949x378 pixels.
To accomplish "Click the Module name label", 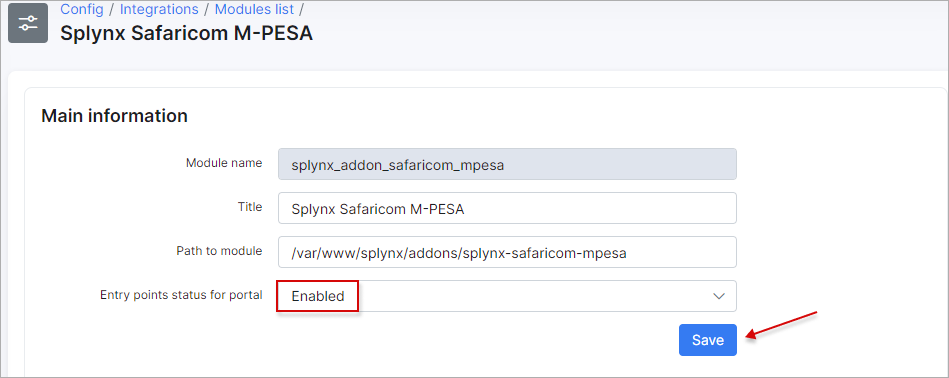I will tap(224, 163).
